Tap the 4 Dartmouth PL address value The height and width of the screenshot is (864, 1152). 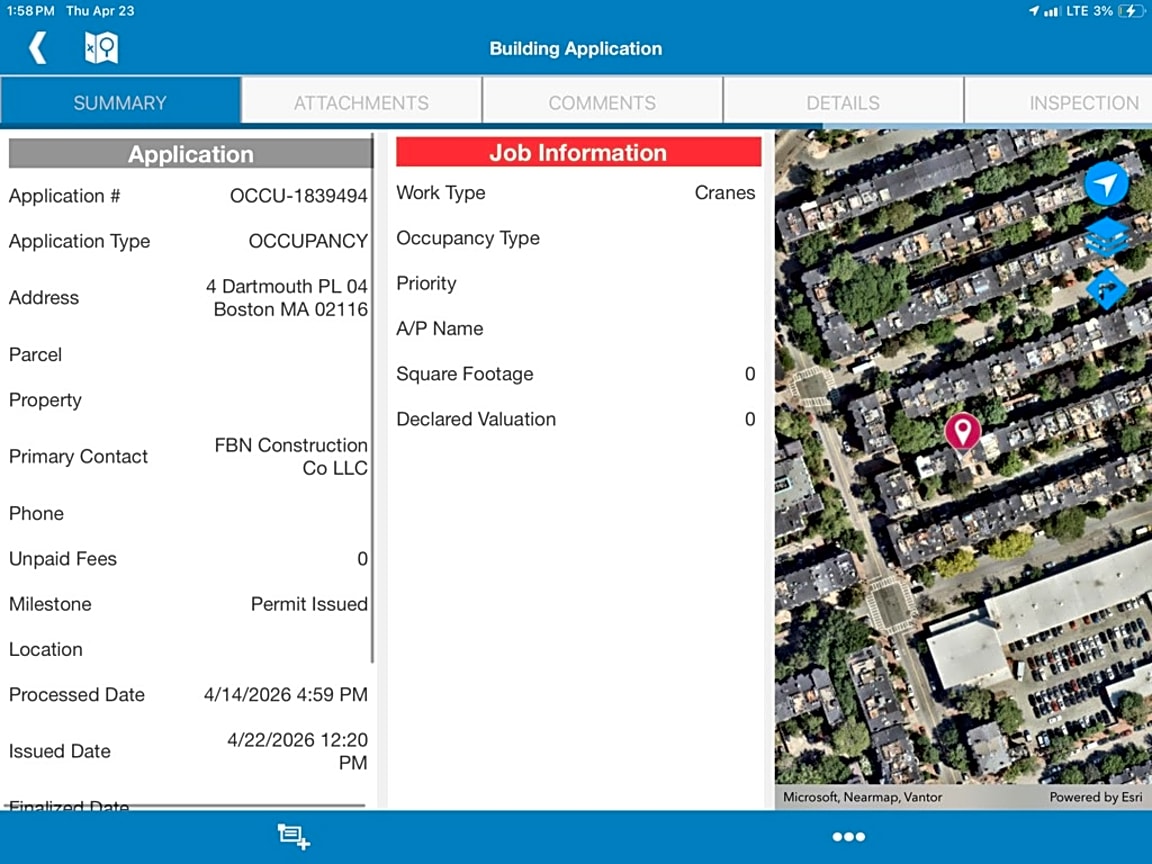(287, 298)
